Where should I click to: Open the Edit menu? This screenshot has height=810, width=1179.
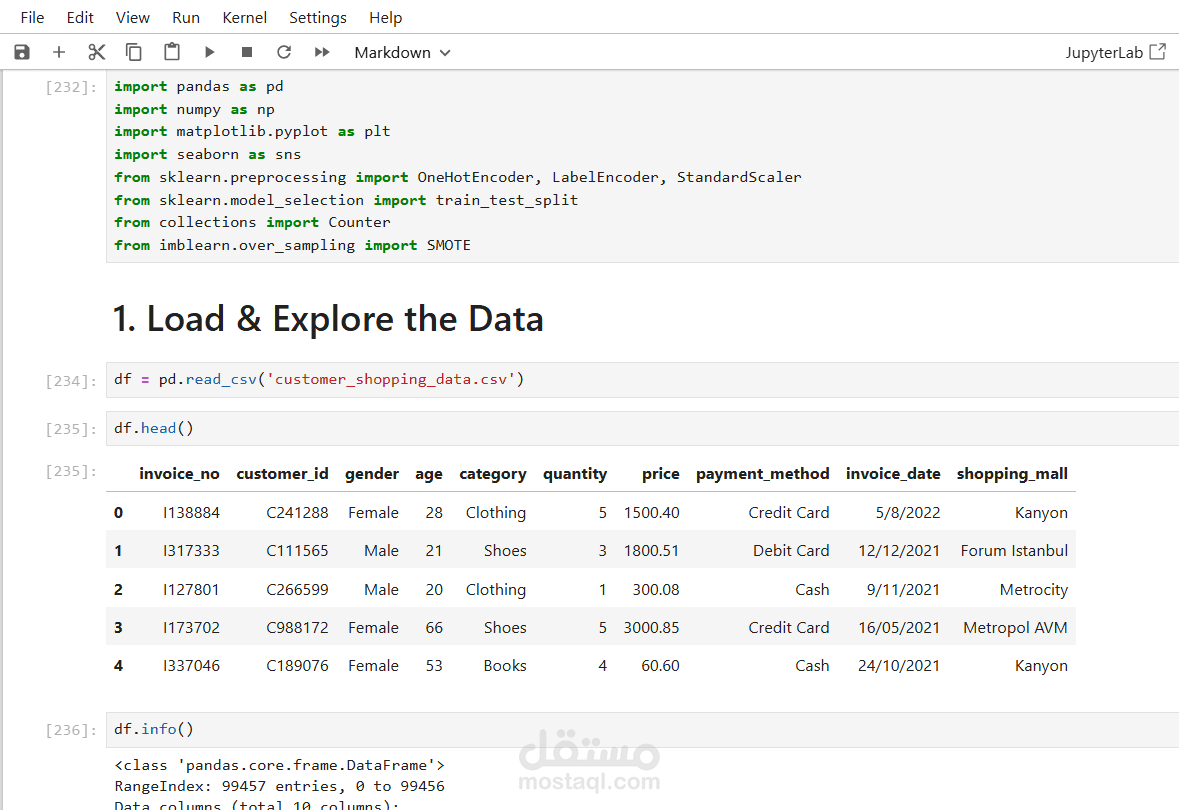(80, 17)
